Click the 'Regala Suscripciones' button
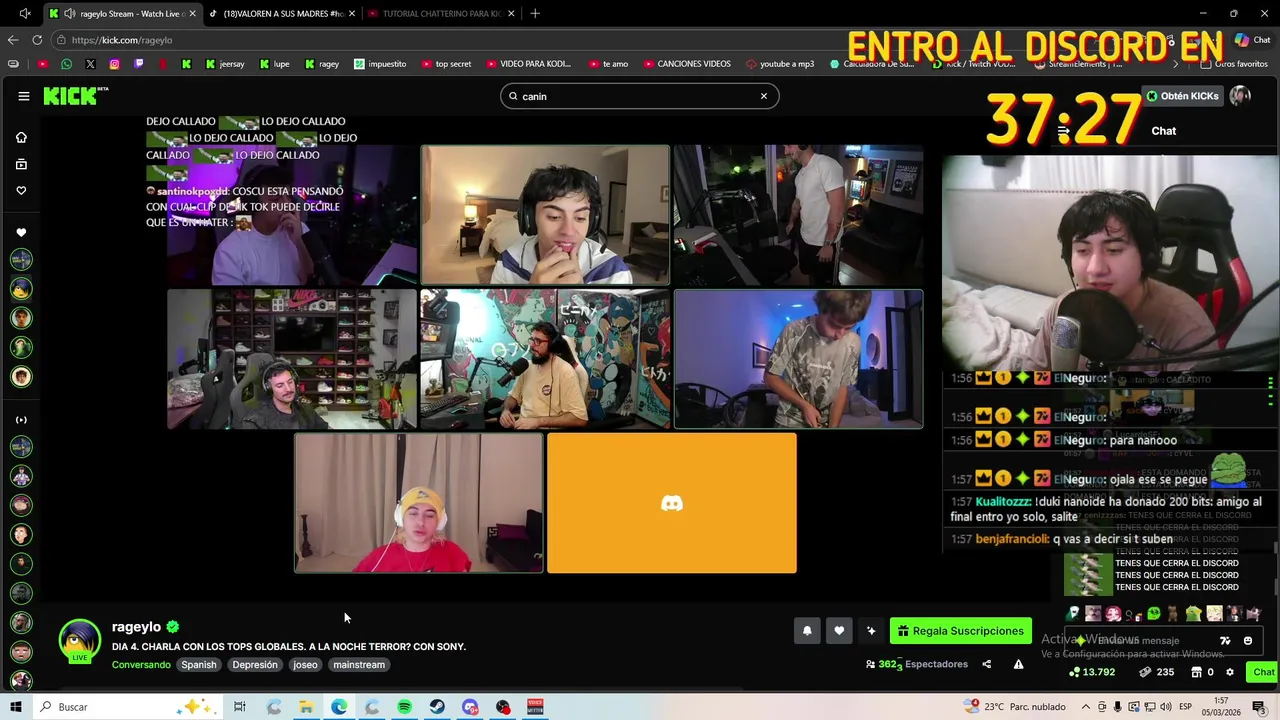 tap(961, 631)
